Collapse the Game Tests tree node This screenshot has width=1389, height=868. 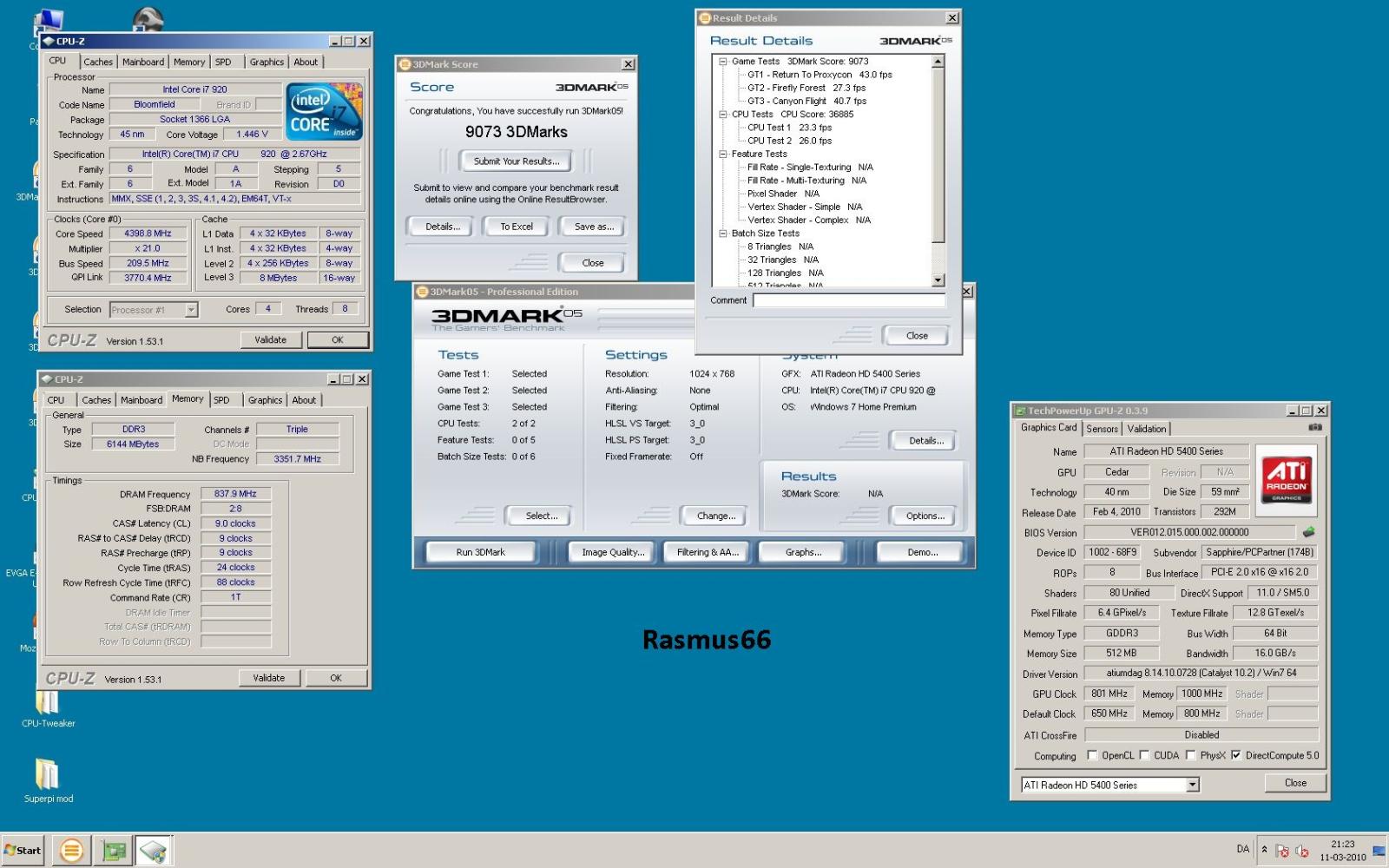pyautogui.click(x=722, y=62)
